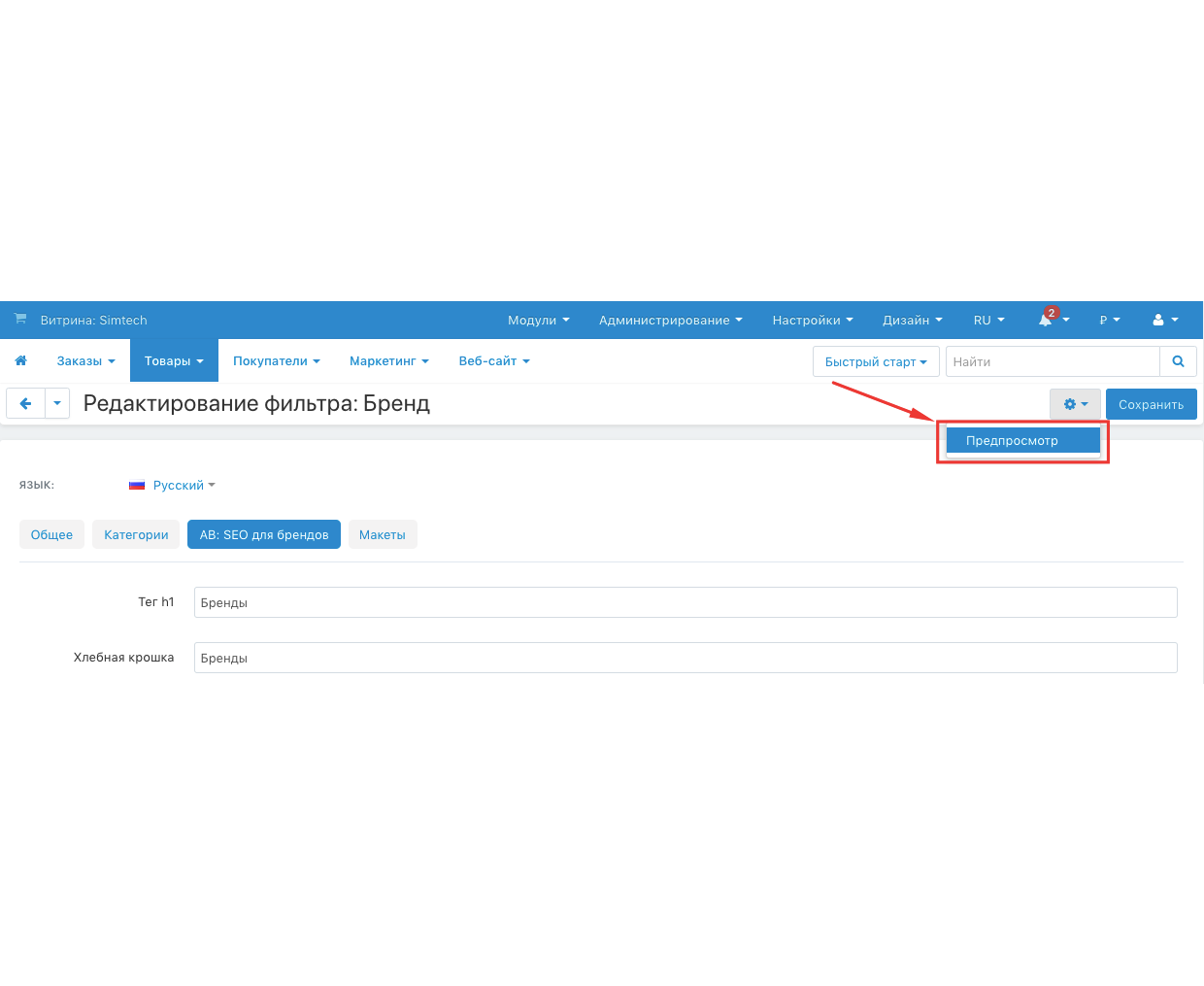This screenshot has height=986, width=1204.
Task: Switch to the Макеты tab
Action: point(383,534)
